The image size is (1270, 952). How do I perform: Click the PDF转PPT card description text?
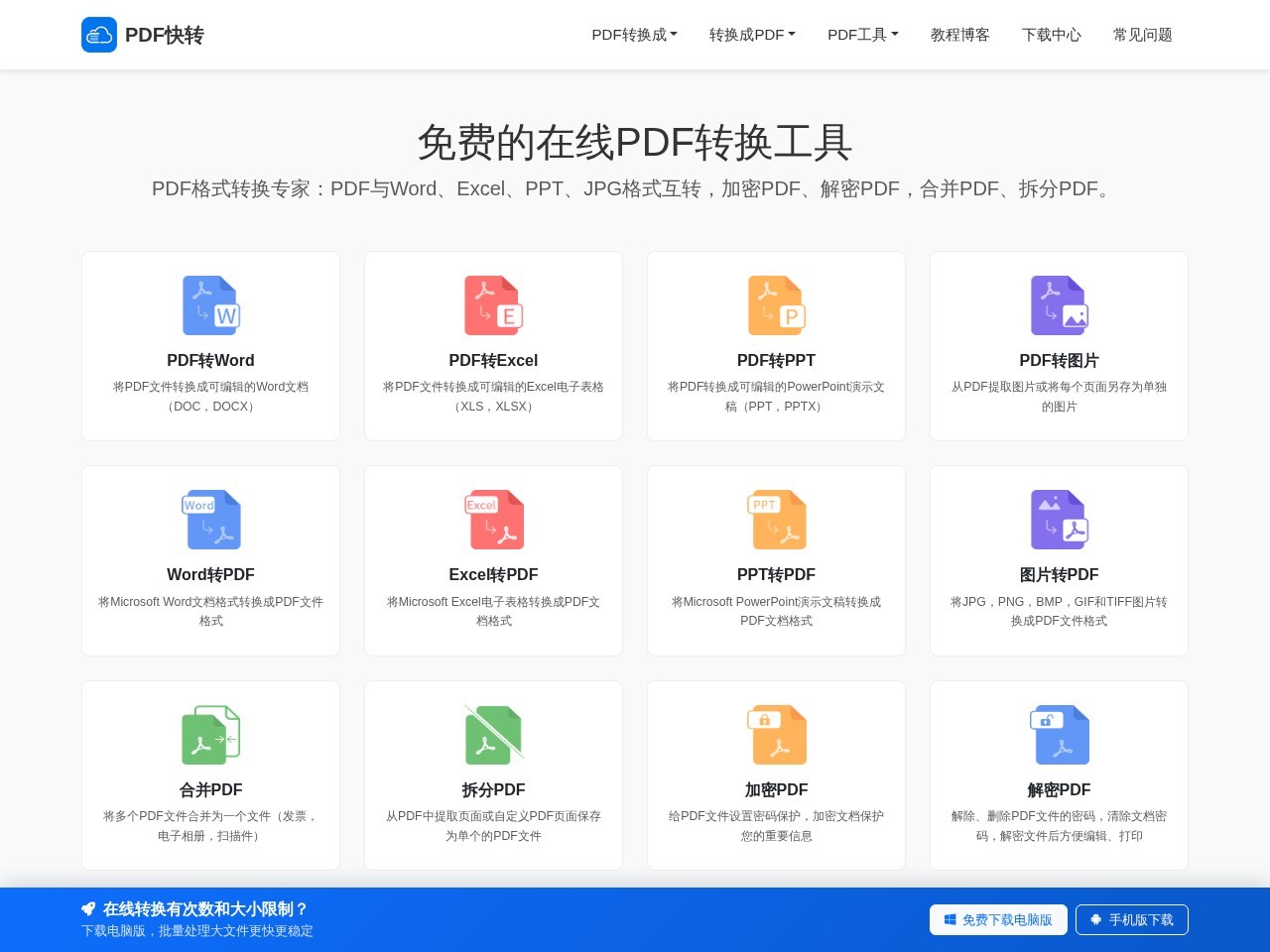tap(777, 397)
